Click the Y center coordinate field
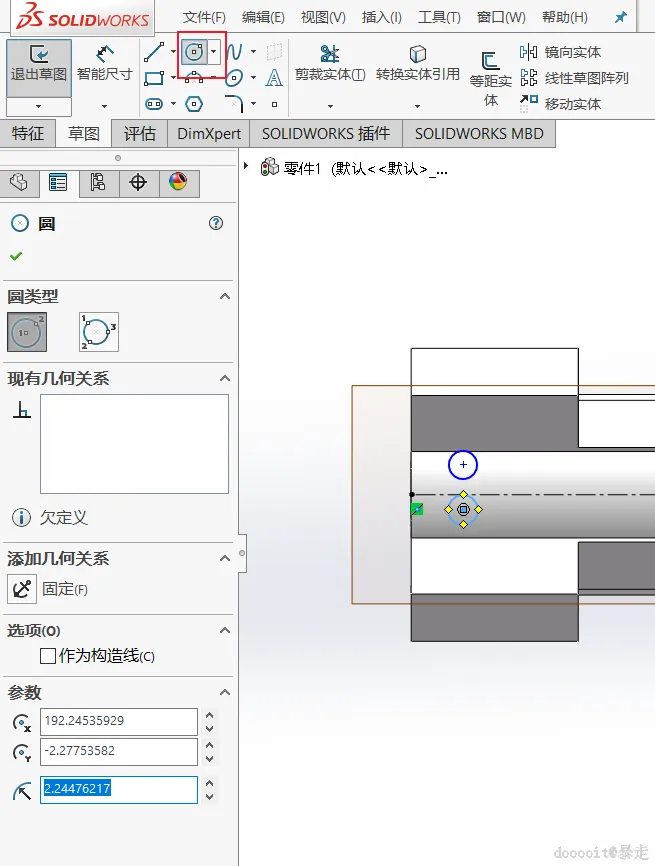This screenshot has width=655, height=866. pyautogui.click(x=119, y=752)
